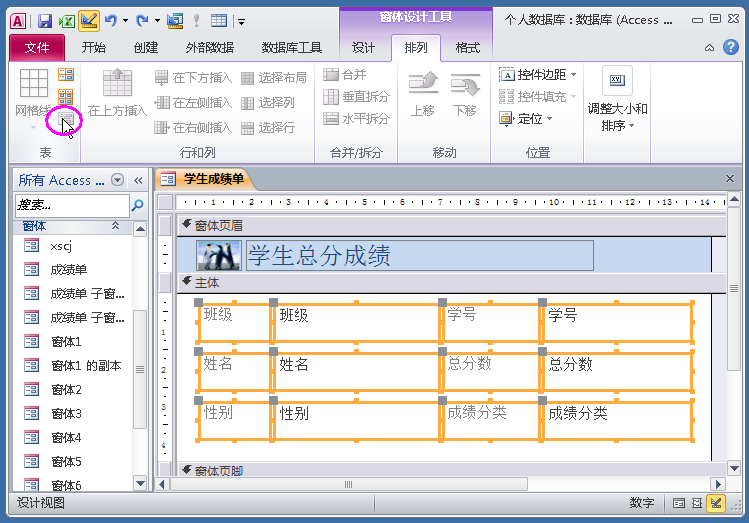This screenshot has width=749, height=523.
Task: Select Design View button in status bar
Action: (x=716, y=503)
